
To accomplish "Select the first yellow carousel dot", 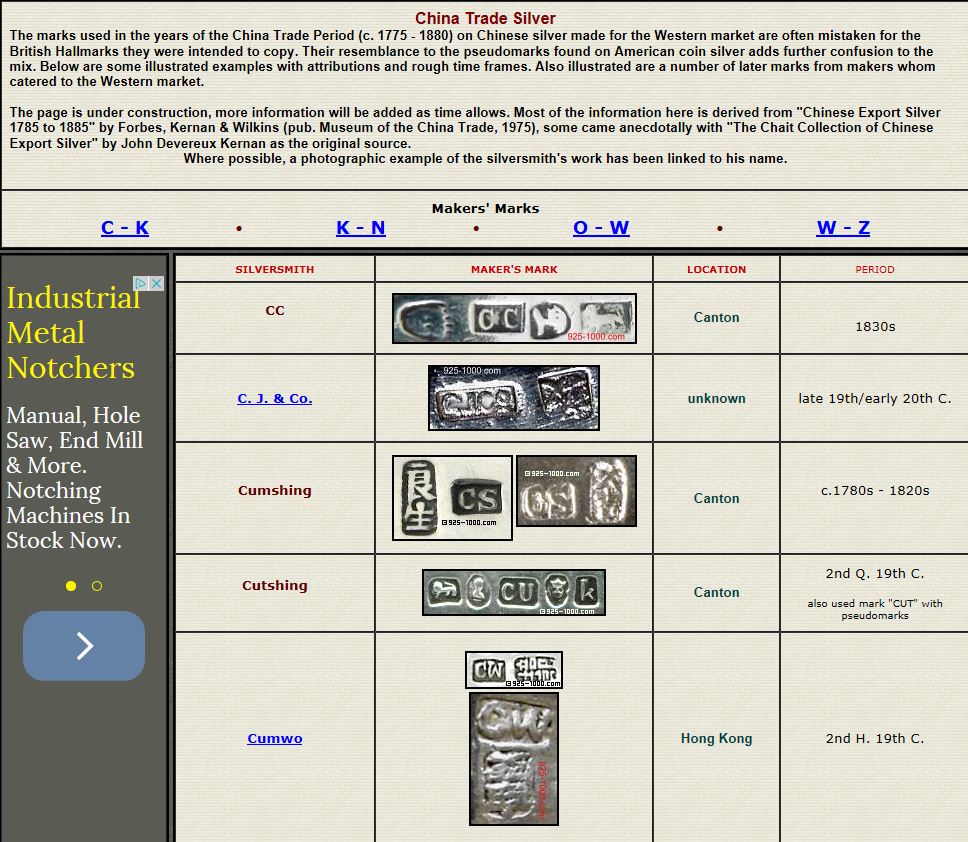I will point(71,586).
